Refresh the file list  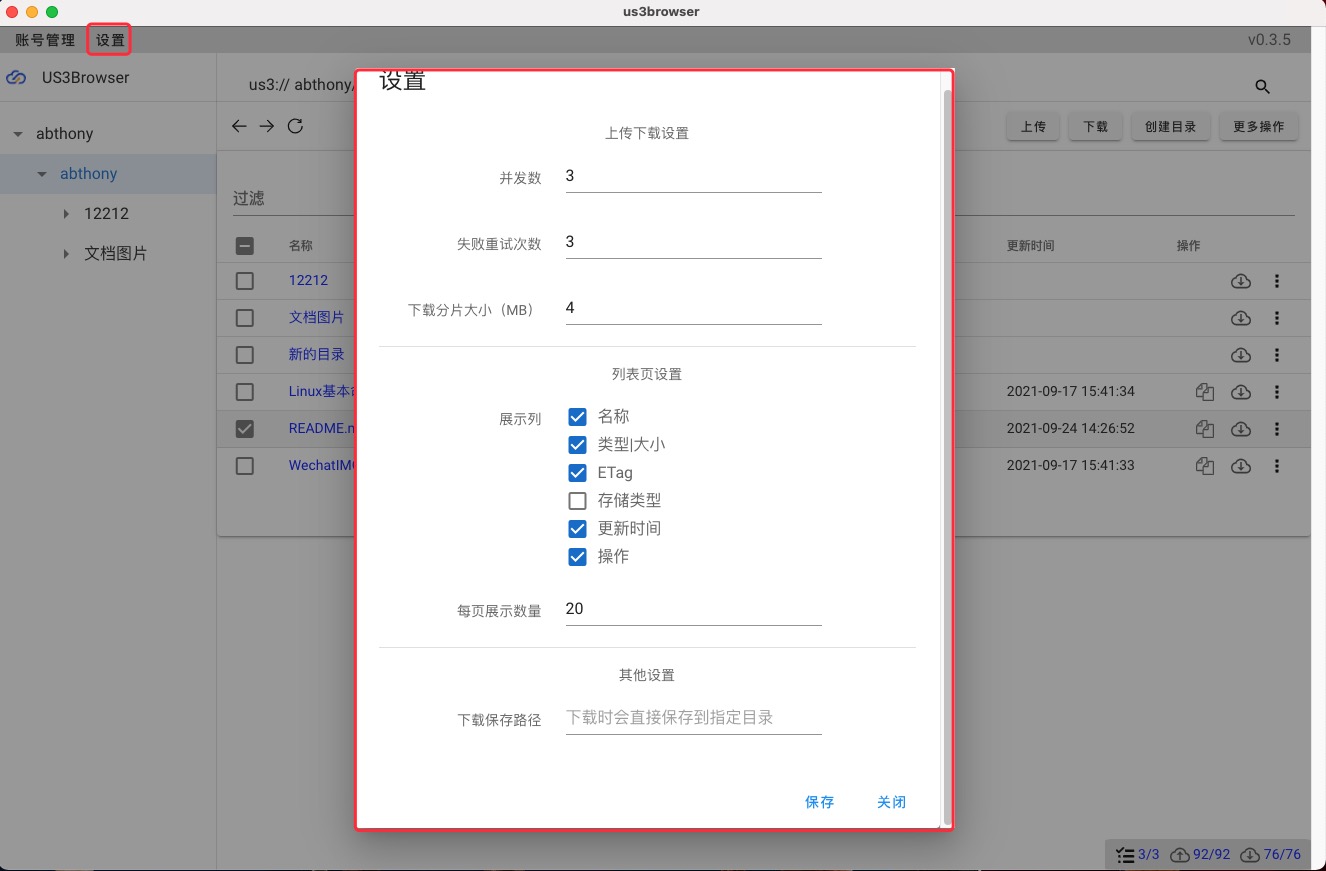(295, 126)
